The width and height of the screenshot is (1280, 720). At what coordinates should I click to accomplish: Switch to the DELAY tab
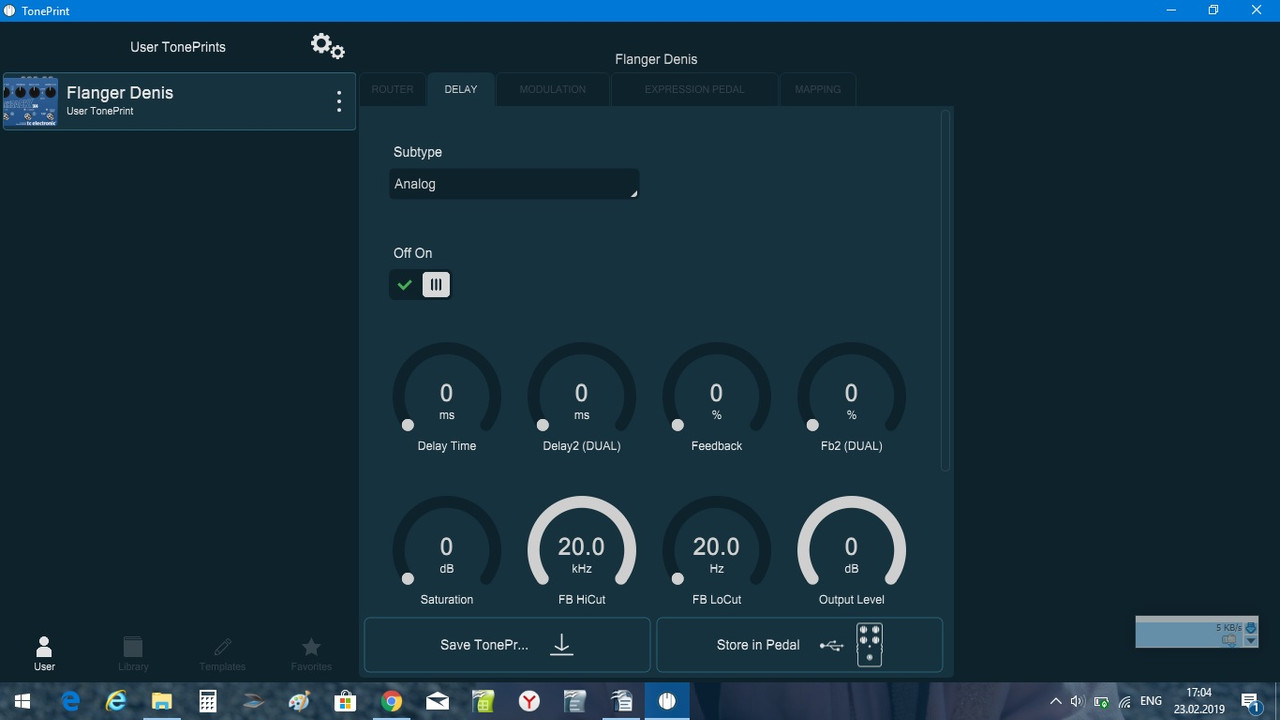461,89
